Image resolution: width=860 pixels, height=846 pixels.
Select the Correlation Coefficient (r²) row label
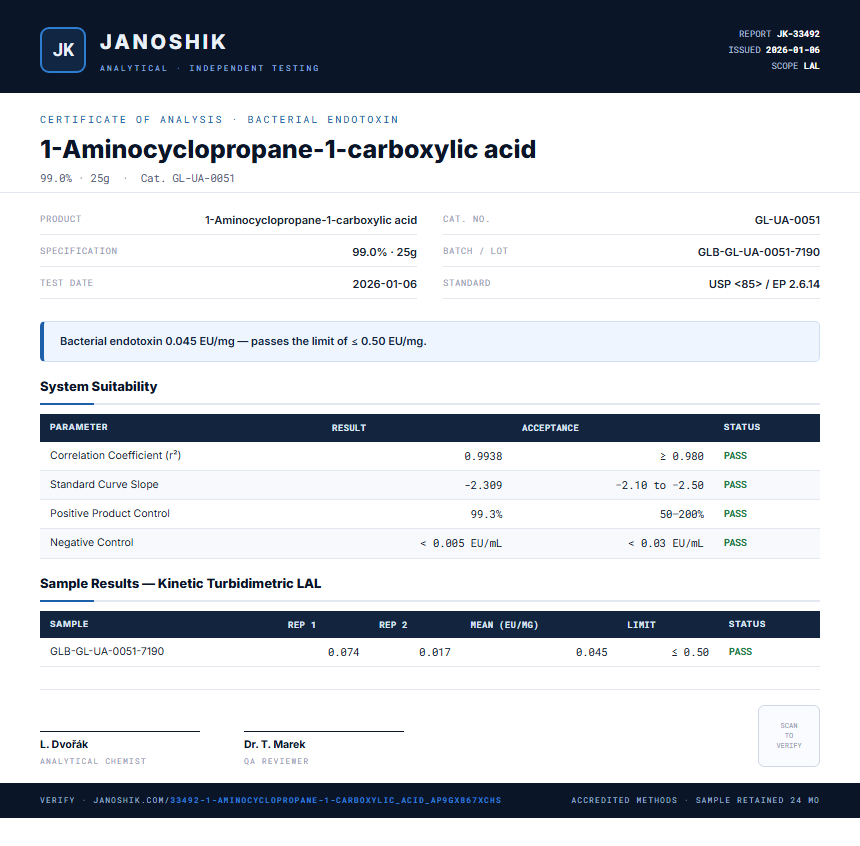coord(115,455)
